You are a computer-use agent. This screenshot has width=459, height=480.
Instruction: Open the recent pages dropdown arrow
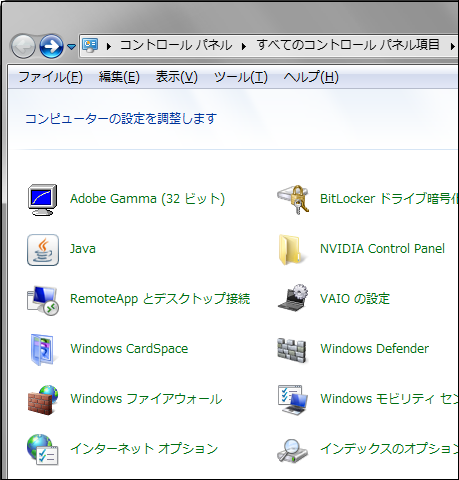pos(71,47)
